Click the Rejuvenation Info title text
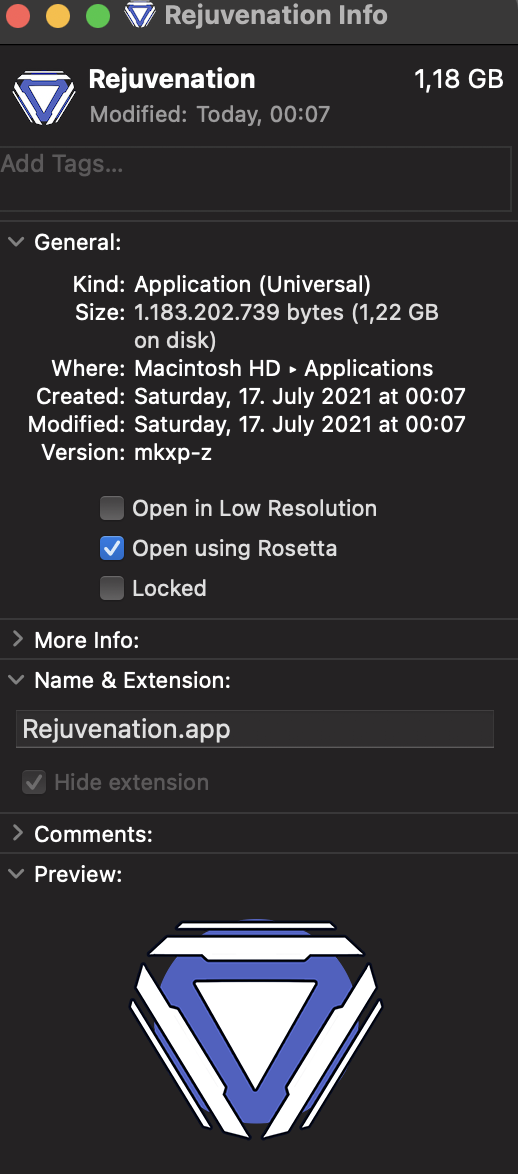 tap(275, 15)
